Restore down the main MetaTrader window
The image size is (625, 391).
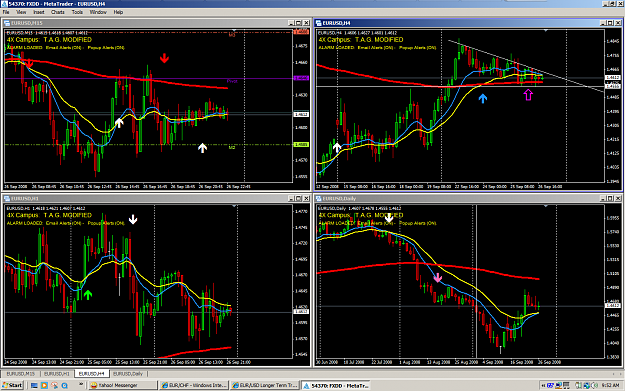click(x=613, y=4)
